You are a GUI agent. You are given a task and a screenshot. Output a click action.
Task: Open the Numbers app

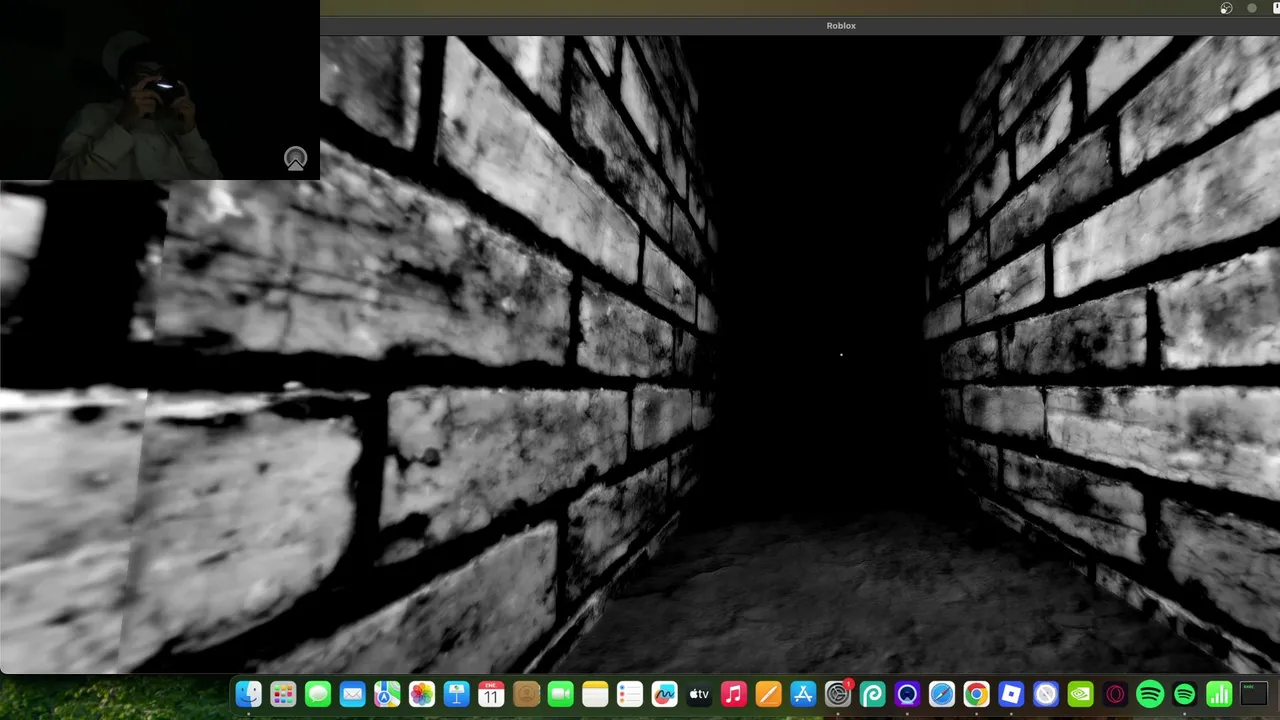[x=1219, y=694]
